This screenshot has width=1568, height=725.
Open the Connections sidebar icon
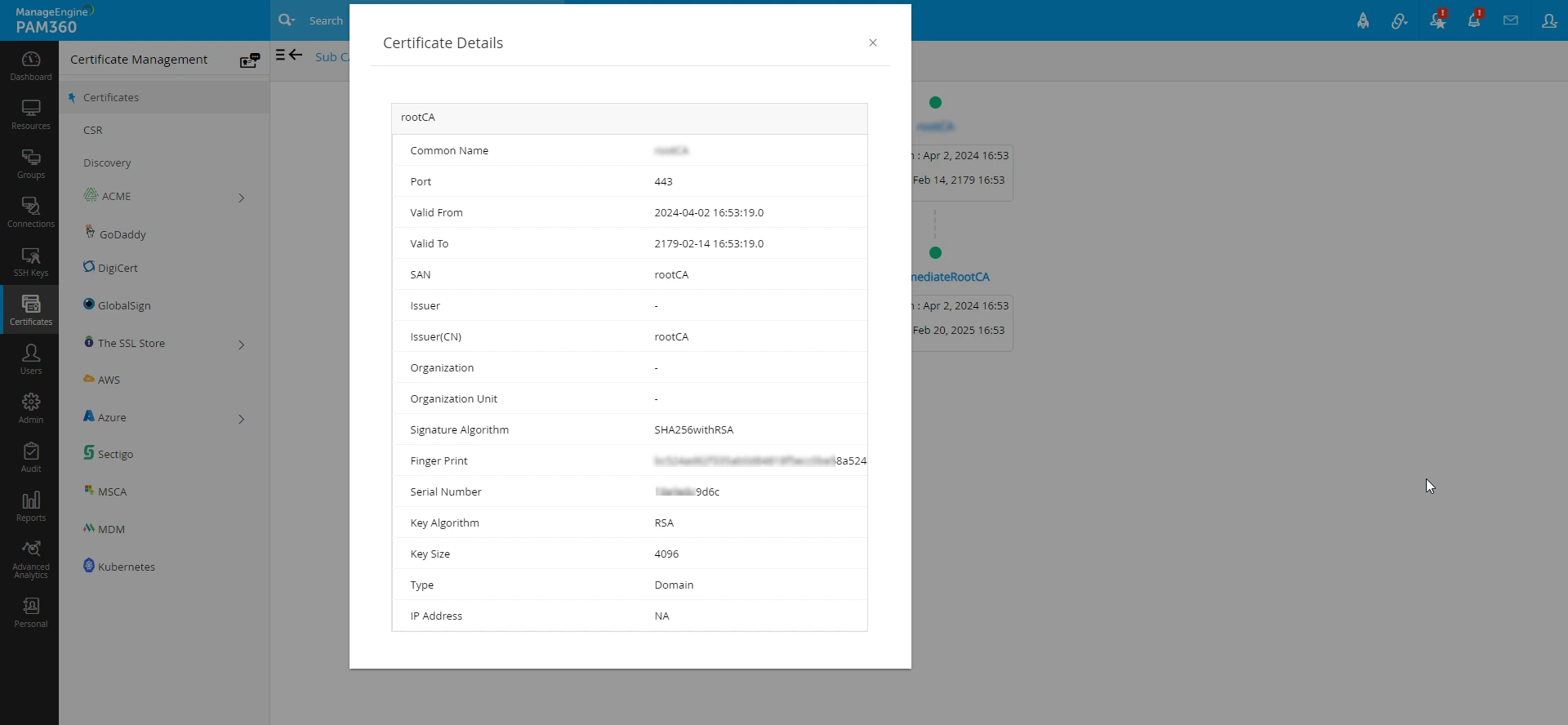click(x=31, y=212)
